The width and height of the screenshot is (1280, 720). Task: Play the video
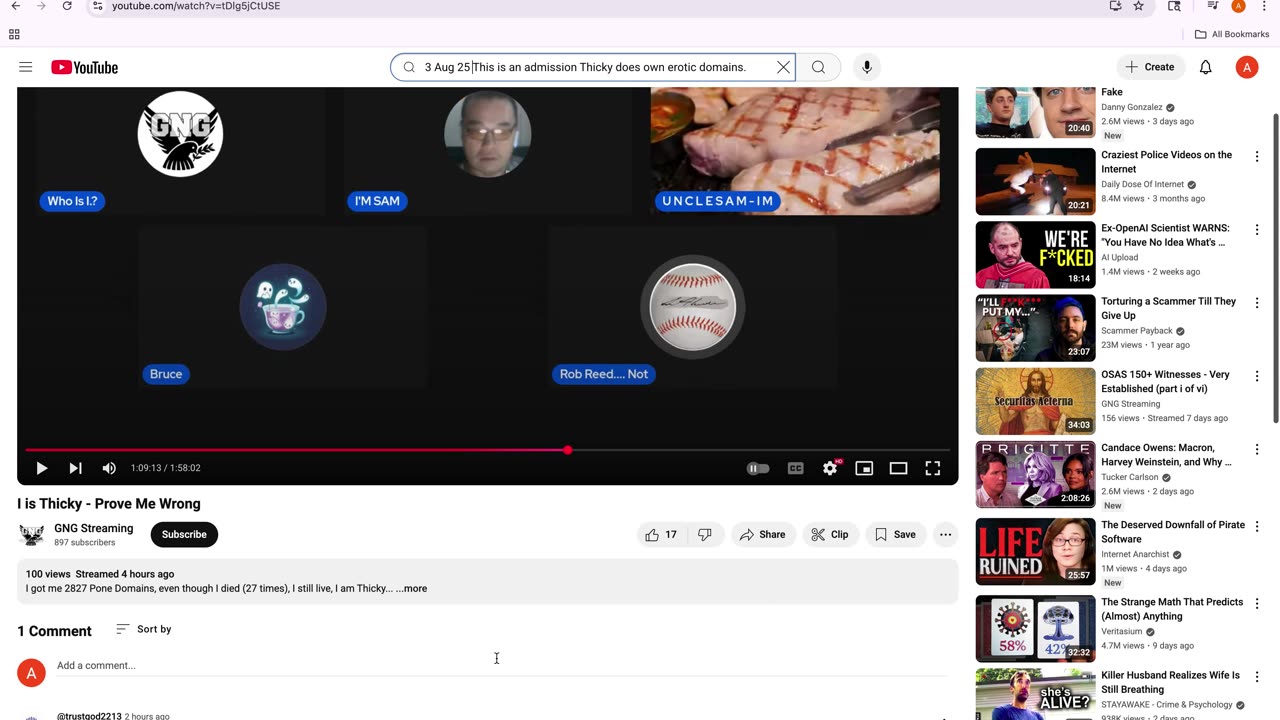(x=41, y=468)
